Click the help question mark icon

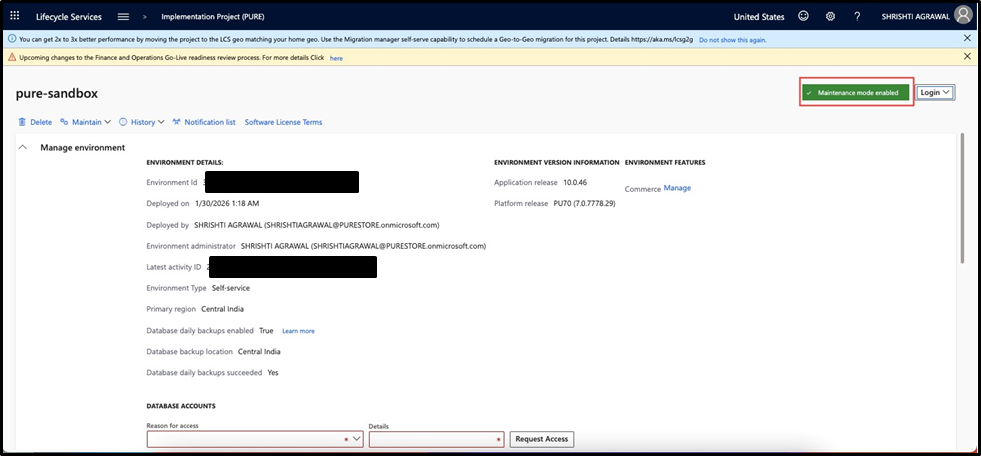[857, 17]
